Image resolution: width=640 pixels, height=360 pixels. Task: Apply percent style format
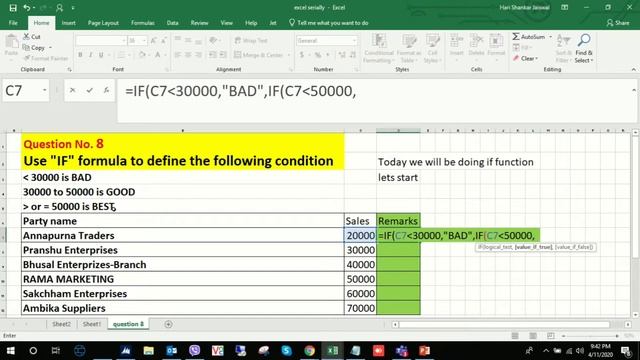[318, 55]
